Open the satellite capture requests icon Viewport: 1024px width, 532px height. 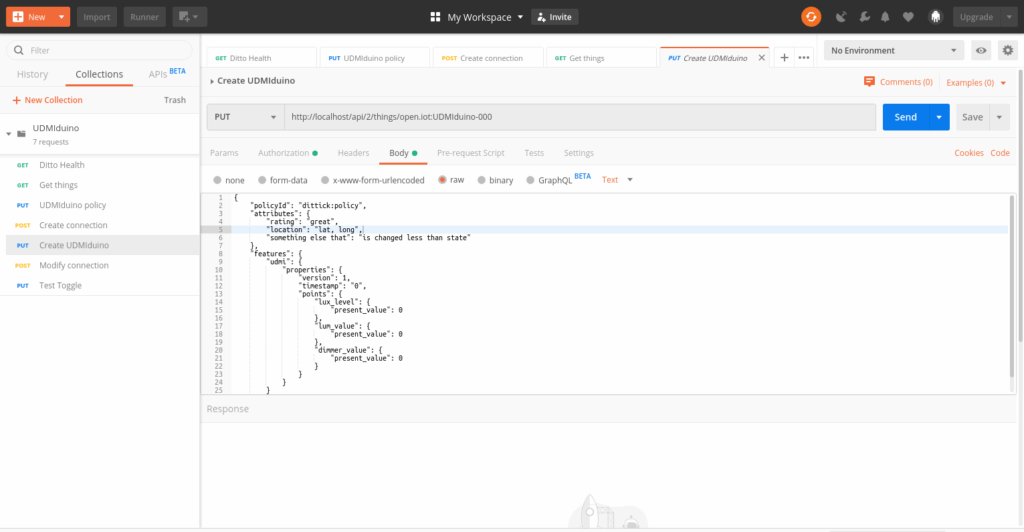point(841,17)
